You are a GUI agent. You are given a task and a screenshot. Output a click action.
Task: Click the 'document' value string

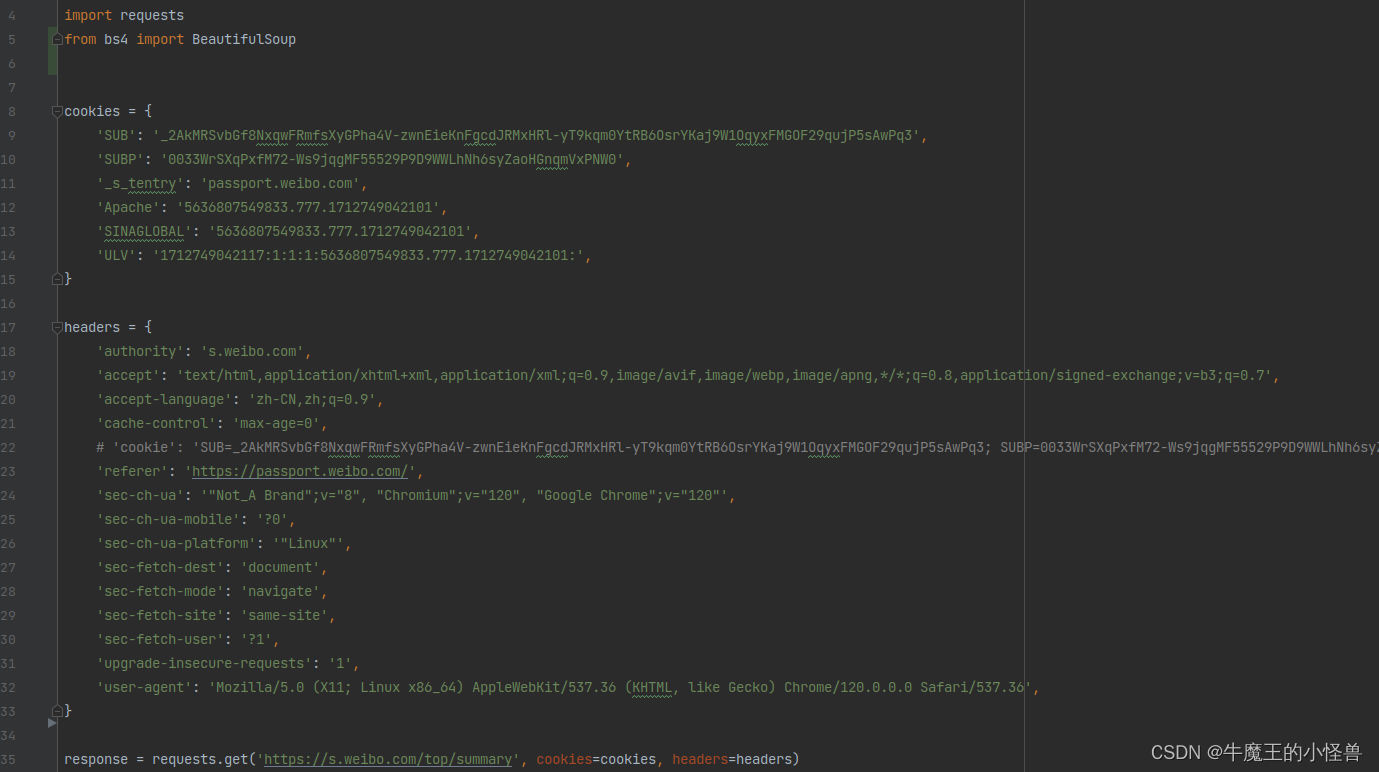[280, 567]
